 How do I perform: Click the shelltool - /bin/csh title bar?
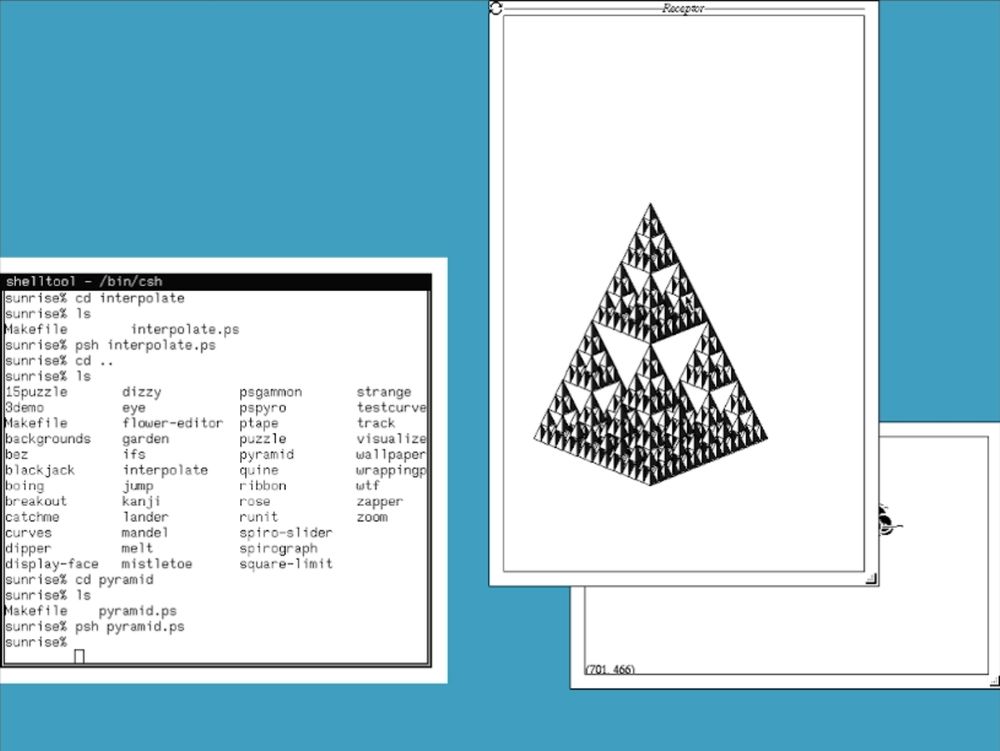pos(216,281)
